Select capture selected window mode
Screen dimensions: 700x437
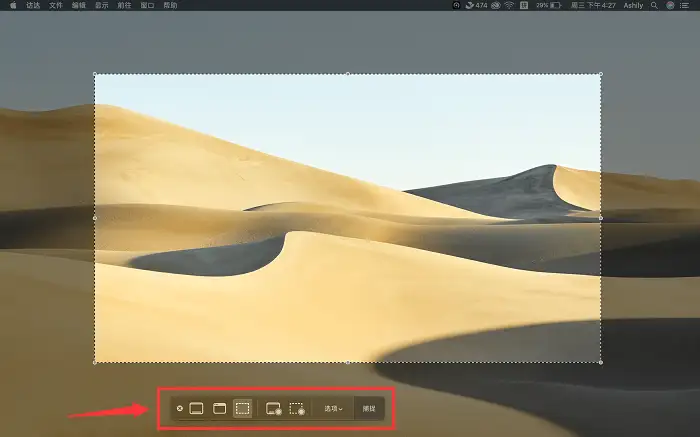pos(219,408)
